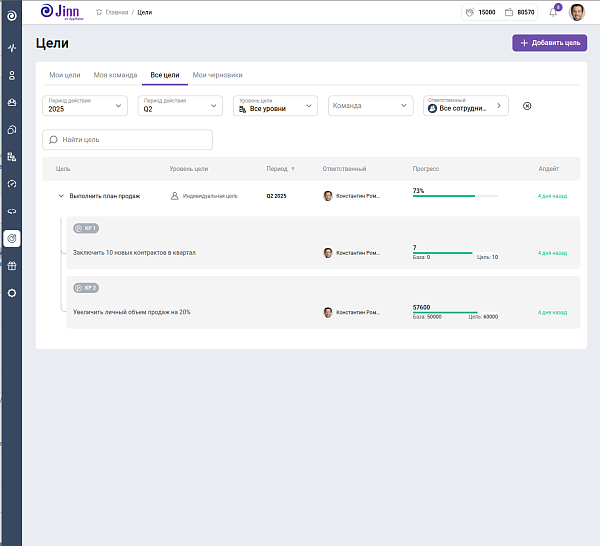The height and width of the screenshot is (546, 600).
Task: Open the Команда dropdown
Action: pyautogui.click(x=370, y=106)
